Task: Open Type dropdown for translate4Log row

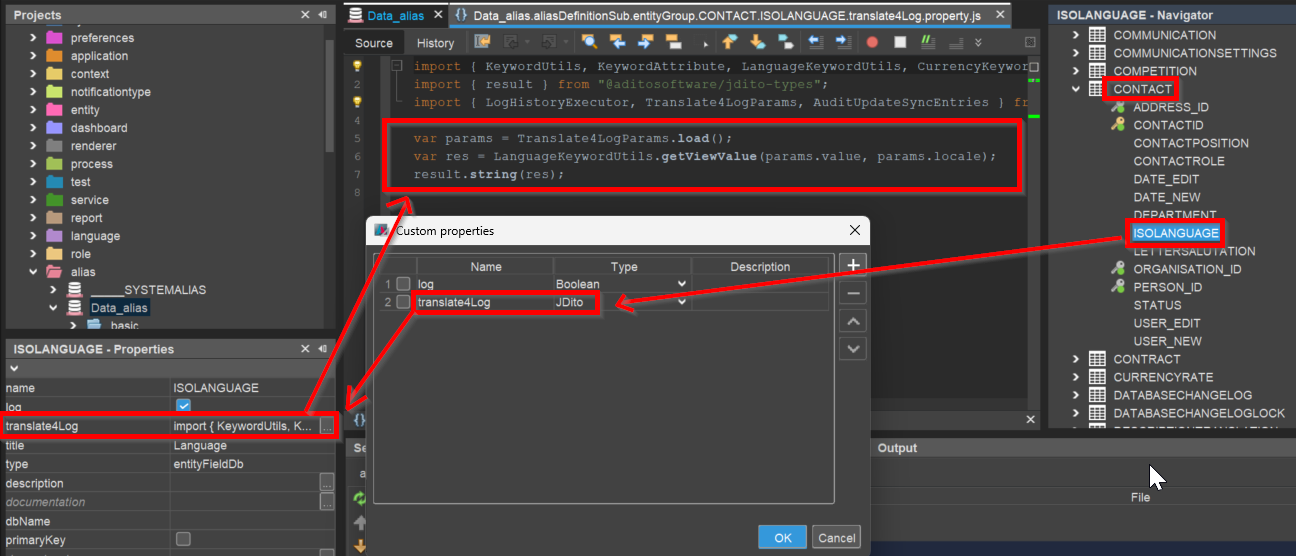Action: (x=682, y=302)
